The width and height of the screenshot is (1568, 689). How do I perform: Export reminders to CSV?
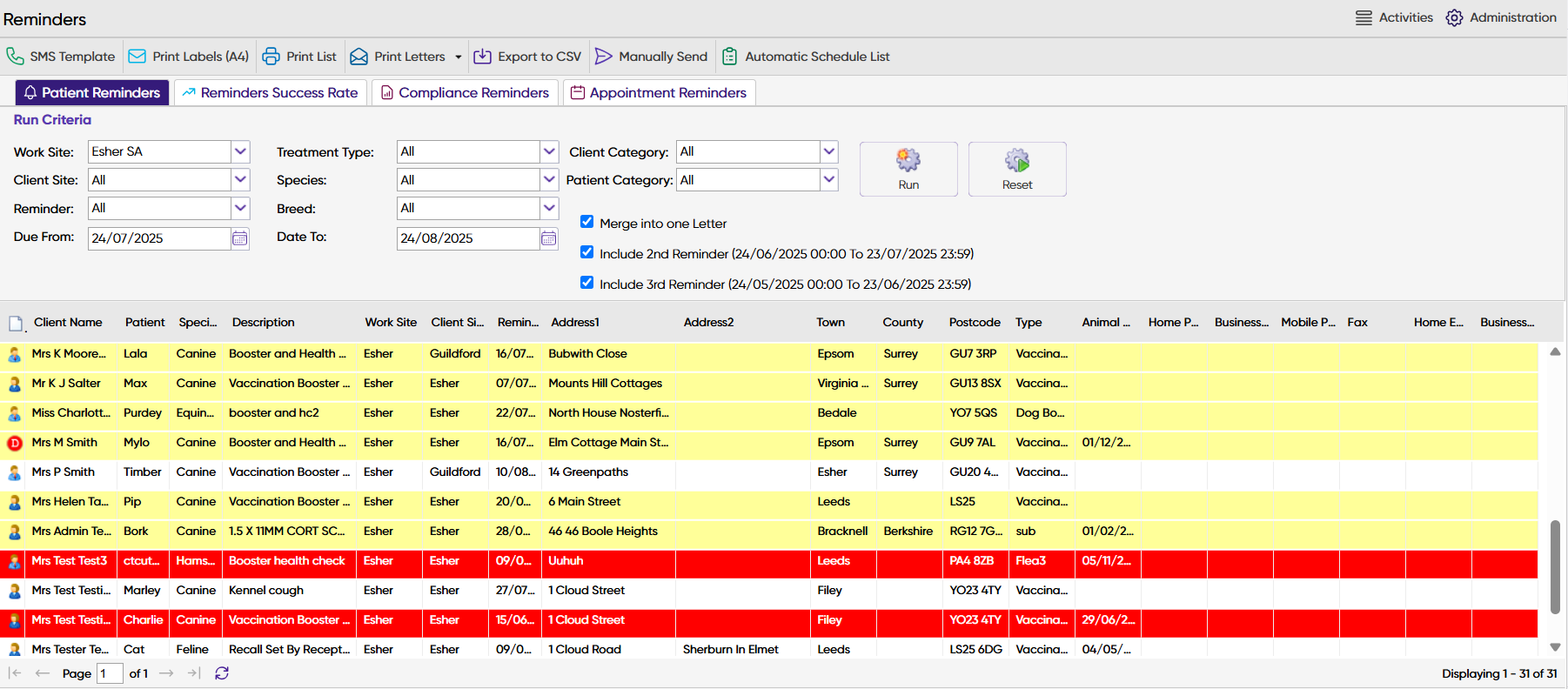527,57
